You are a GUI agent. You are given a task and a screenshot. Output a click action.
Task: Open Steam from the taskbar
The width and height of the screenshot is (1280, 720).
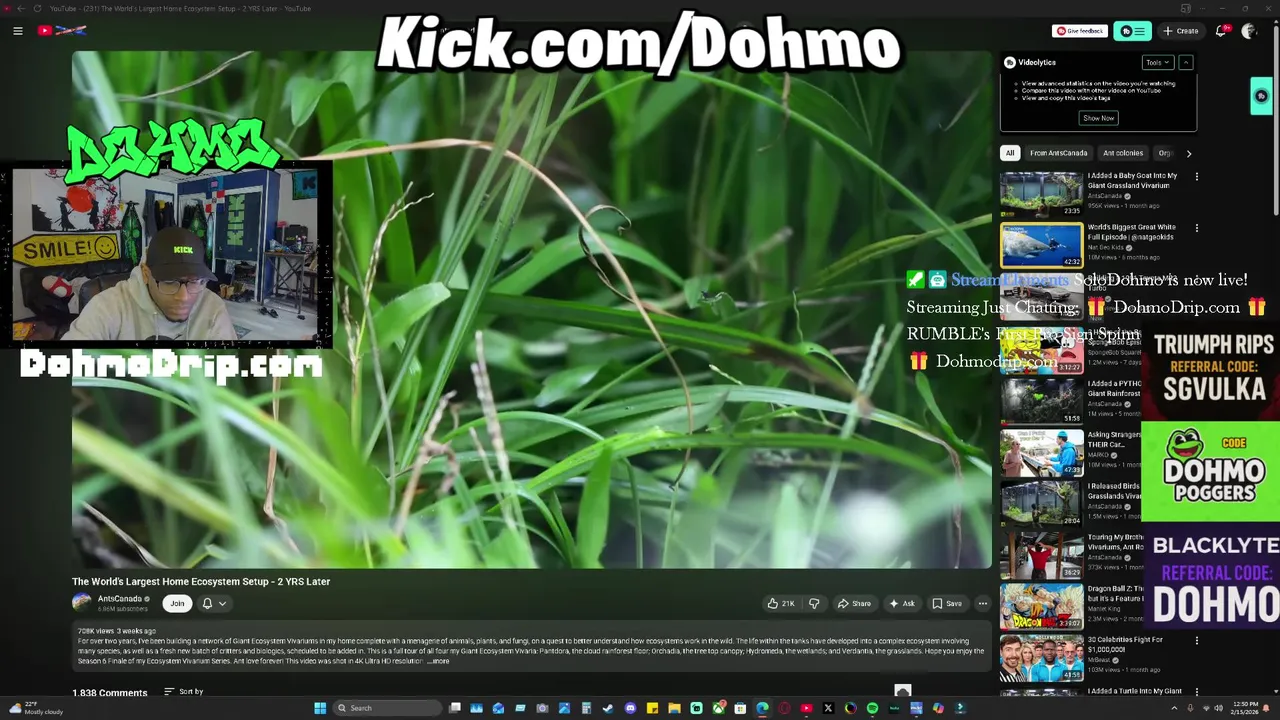607,708
